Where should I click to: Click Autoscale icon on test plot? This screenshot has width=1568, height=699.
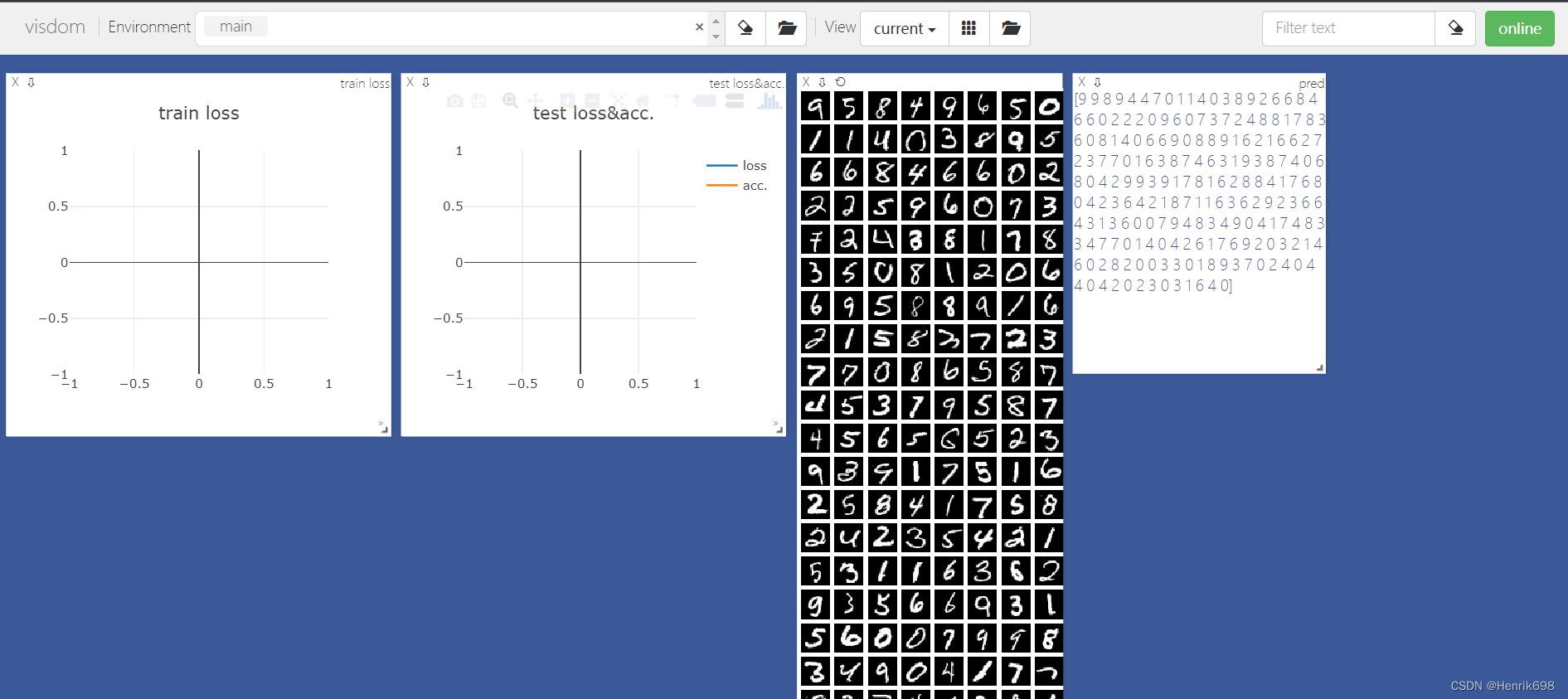618,101
